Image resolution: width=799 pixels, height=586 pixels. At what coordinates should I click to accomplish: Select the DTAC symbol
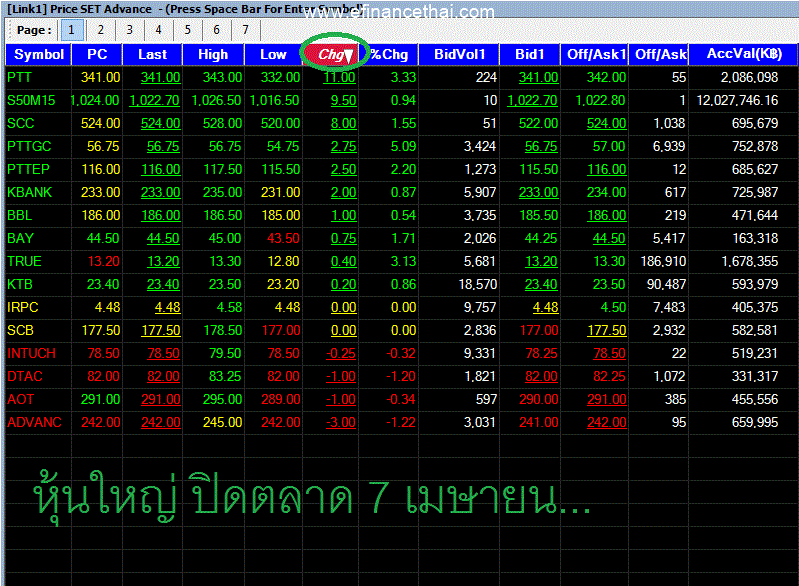point(25,376)
